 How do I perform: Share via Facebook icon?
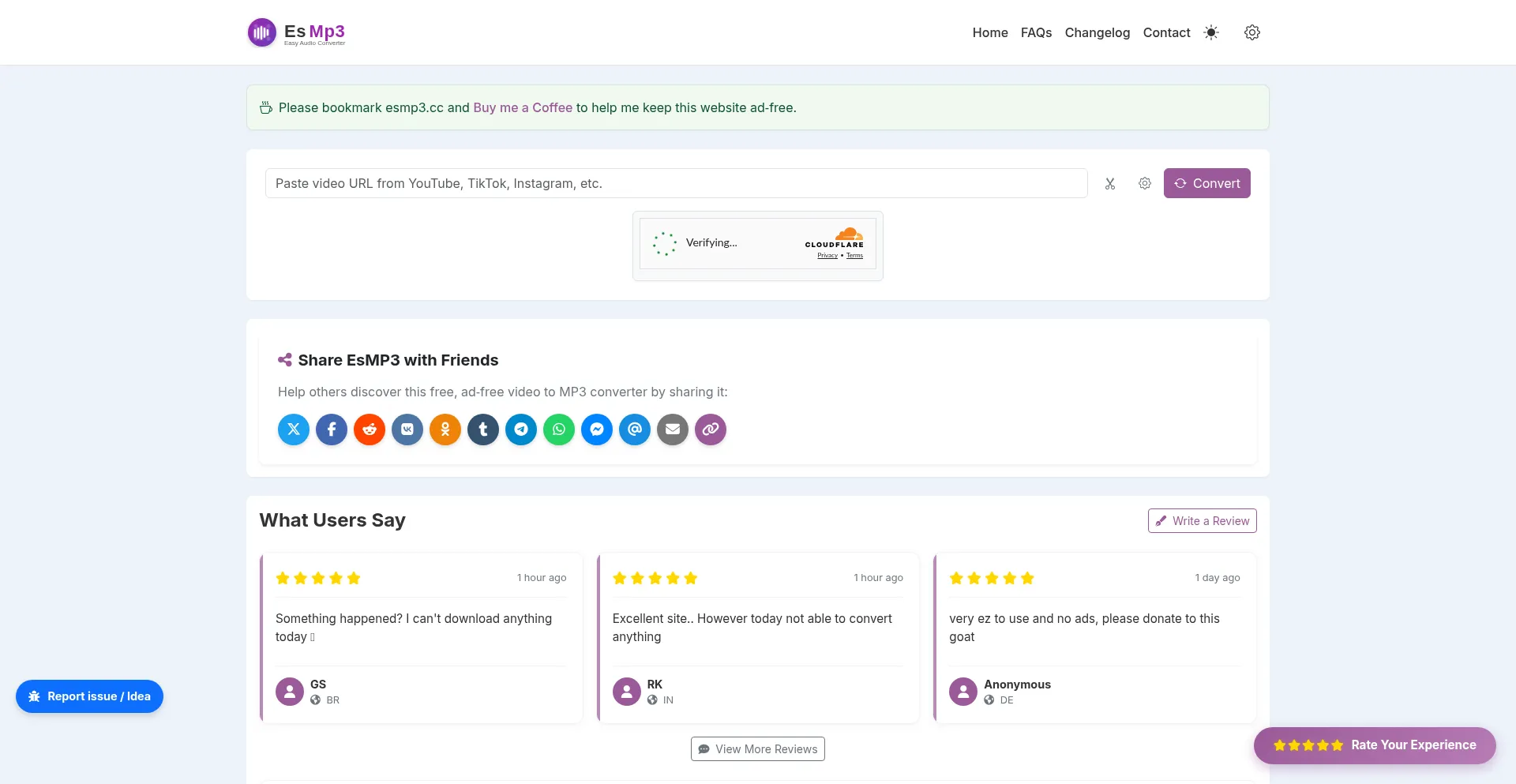point(332,430)
